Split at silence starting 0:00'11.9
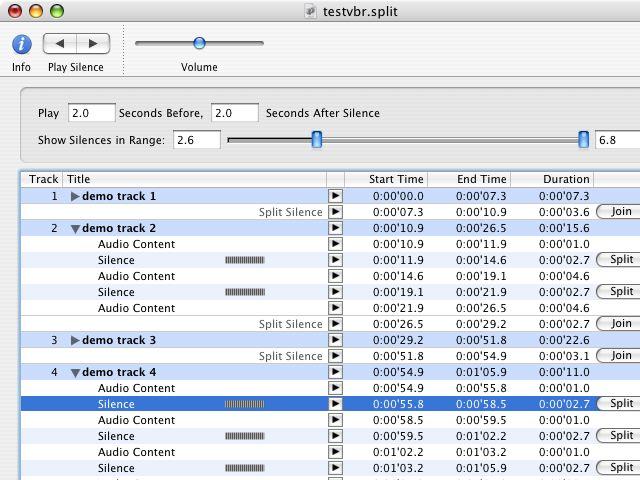 coord(620,260)
